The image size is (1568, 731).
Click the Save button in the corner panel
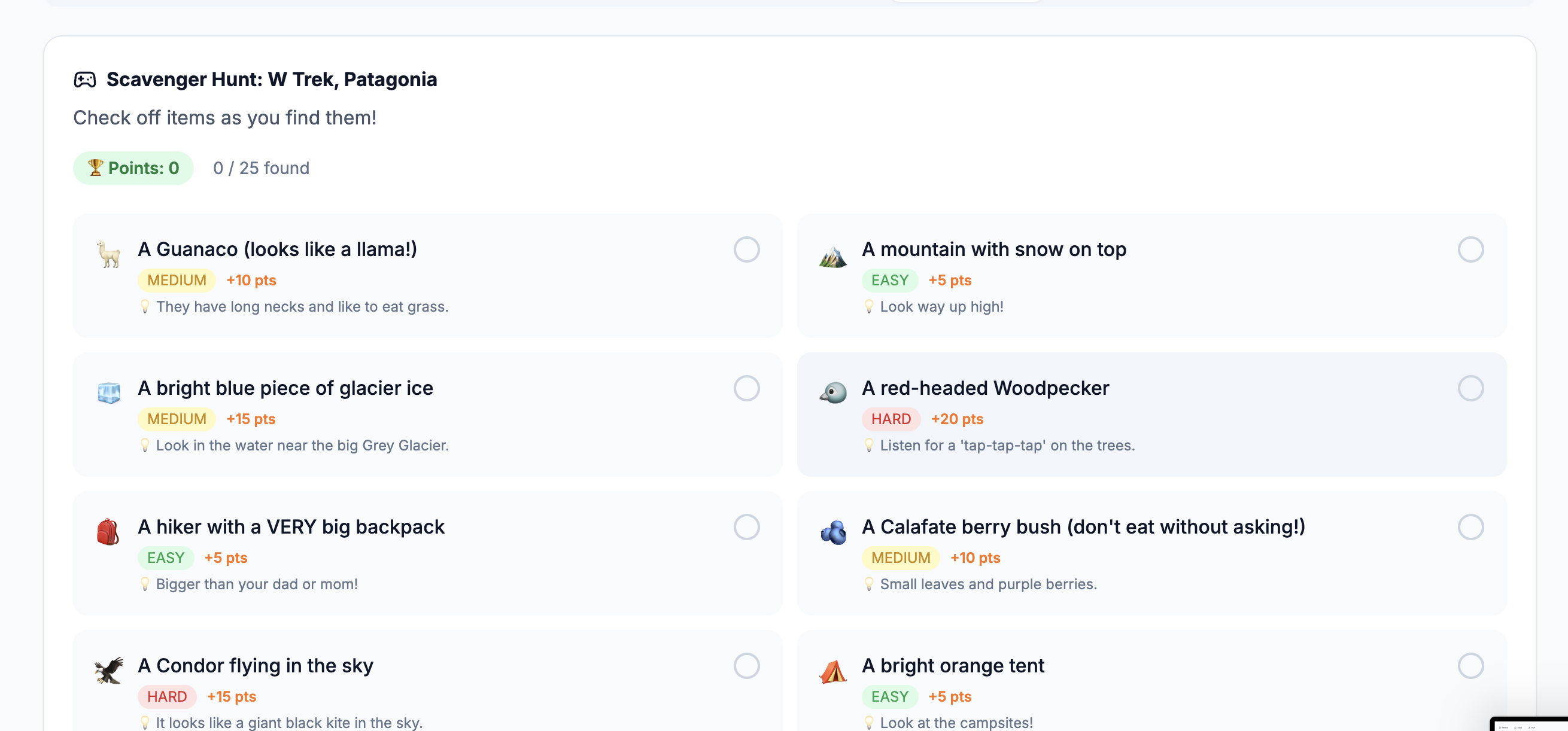(1518, 728)
